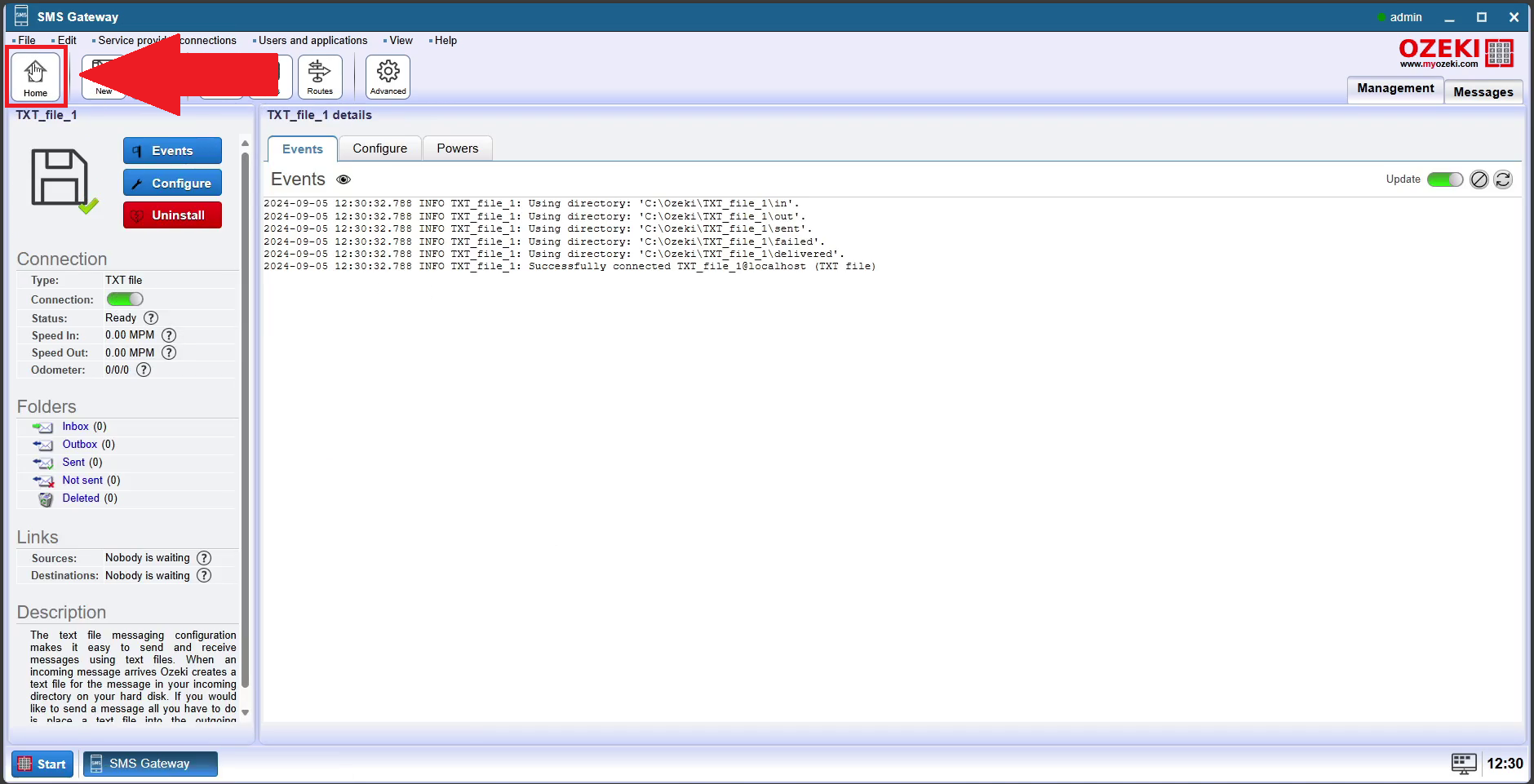
Task: Open the View menu
Action: pyautogui.click(x=401, y=40)
